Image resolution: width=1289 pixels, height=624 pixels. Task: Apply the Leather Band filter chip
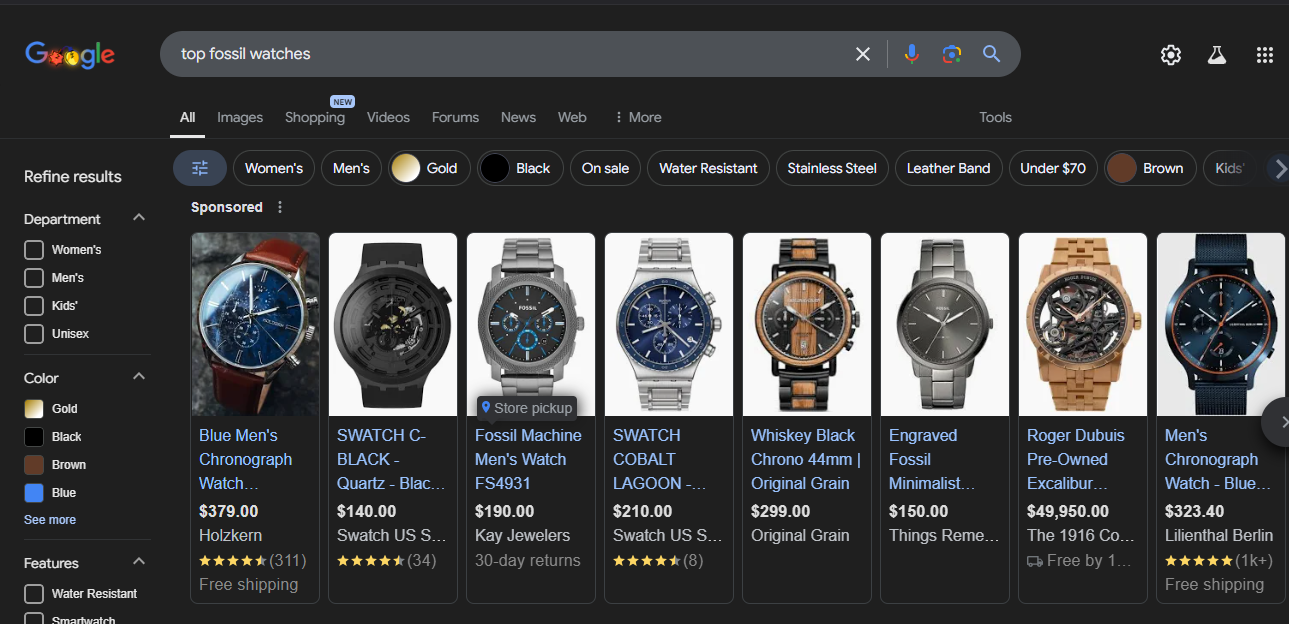(x=948, y=168)
